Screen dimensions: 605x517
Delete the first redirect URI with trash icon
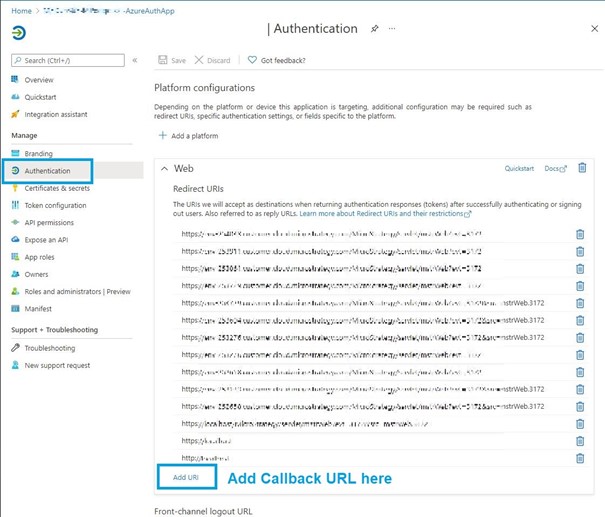click(x=580, y=234)
